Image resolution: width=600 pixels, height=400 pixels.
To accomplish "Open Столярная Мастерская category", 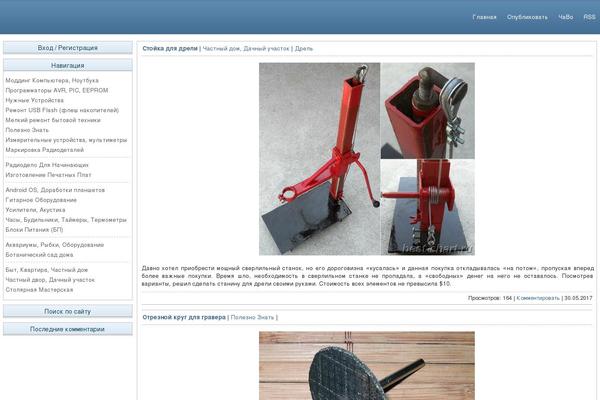I will click(39, 290).
